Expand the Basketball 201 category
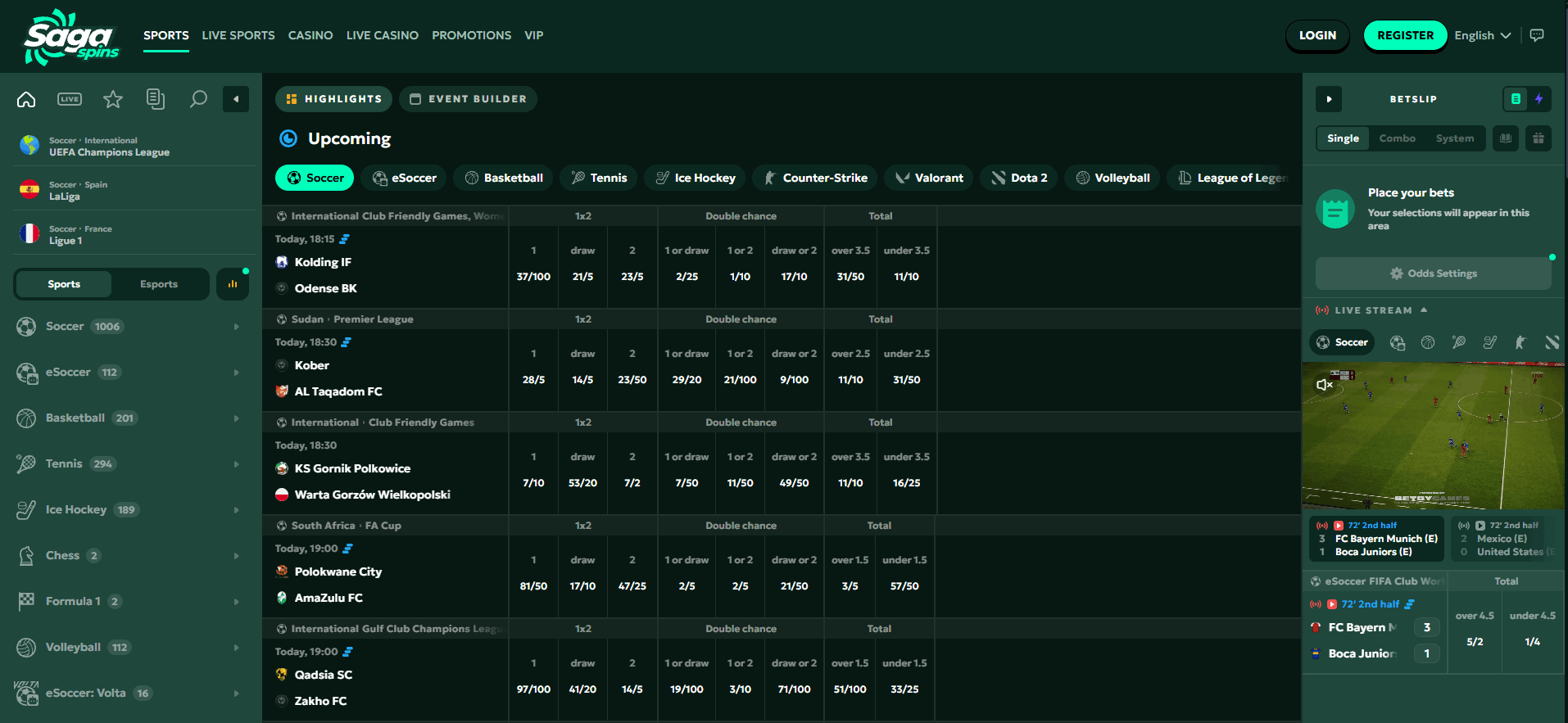Viewport: 1568px width, 723px height. point(131,418)
